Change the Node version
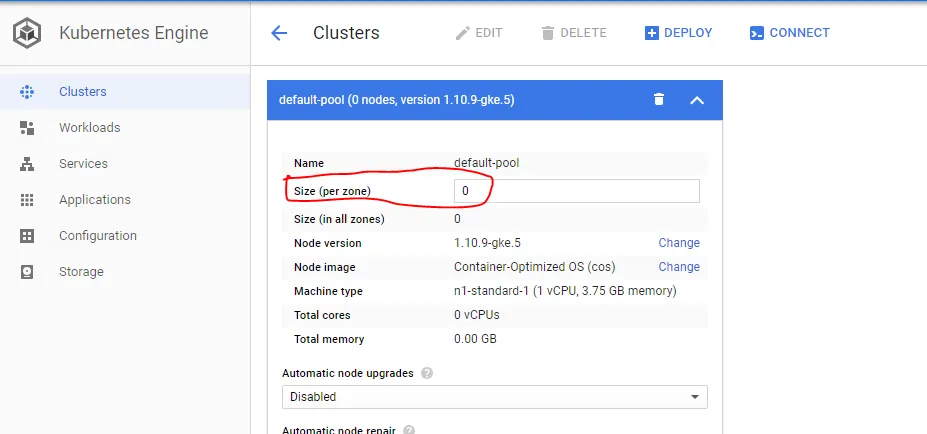Image resolution: width=927 pixels, height=434 pixels. coord(679,243)
